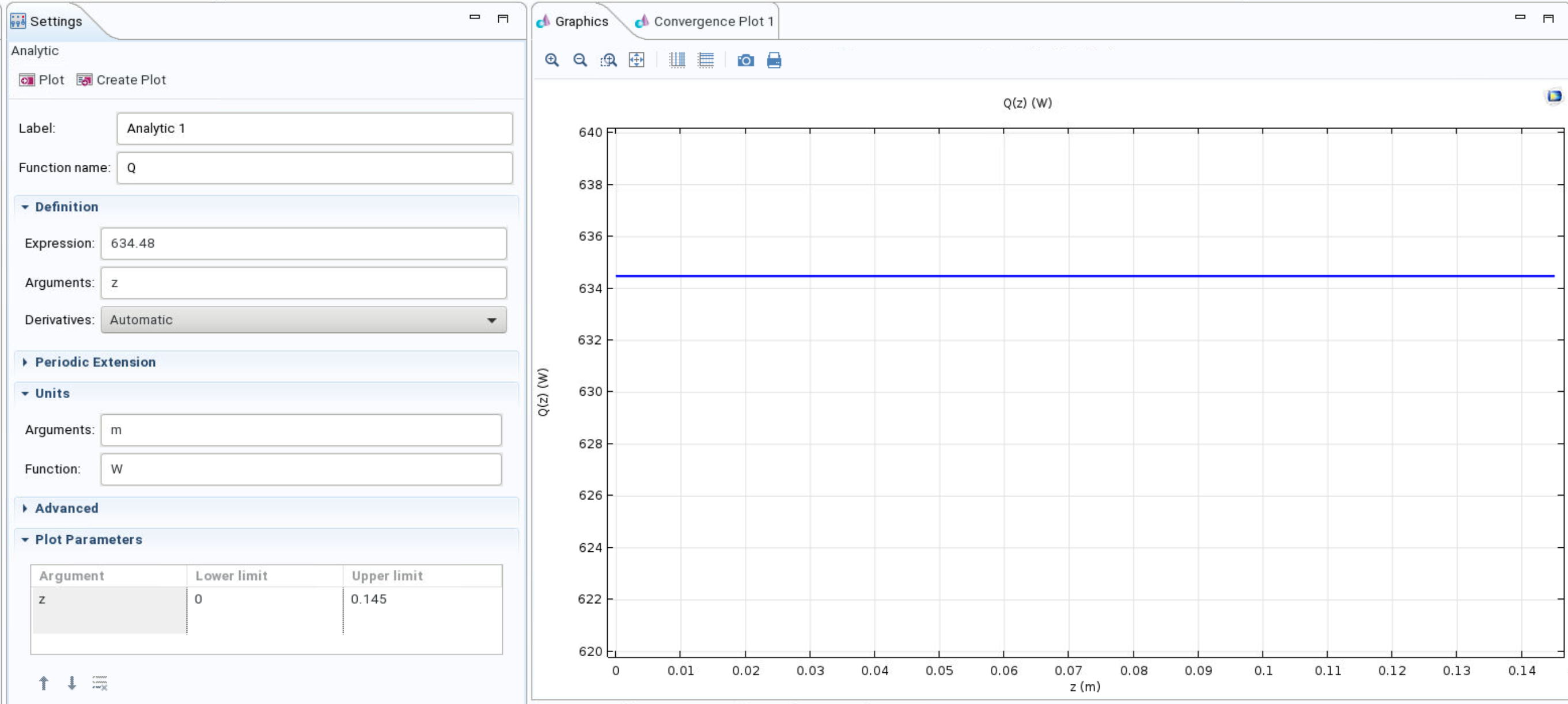The height and width of the screenshot is (704, 1568).
Task: Click the Create Plot button
Action: (121, 80)
